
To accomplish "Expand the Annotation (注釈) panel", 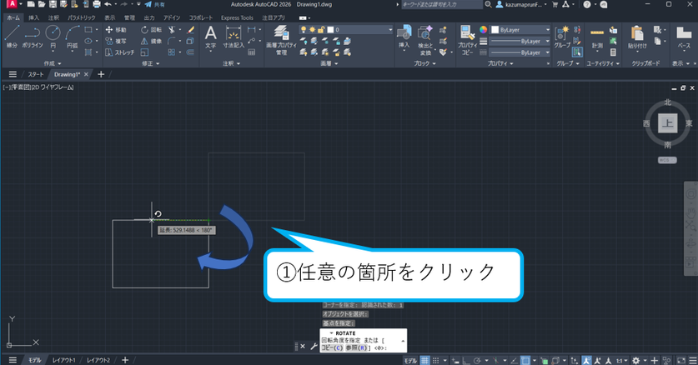I will point(231,64).
